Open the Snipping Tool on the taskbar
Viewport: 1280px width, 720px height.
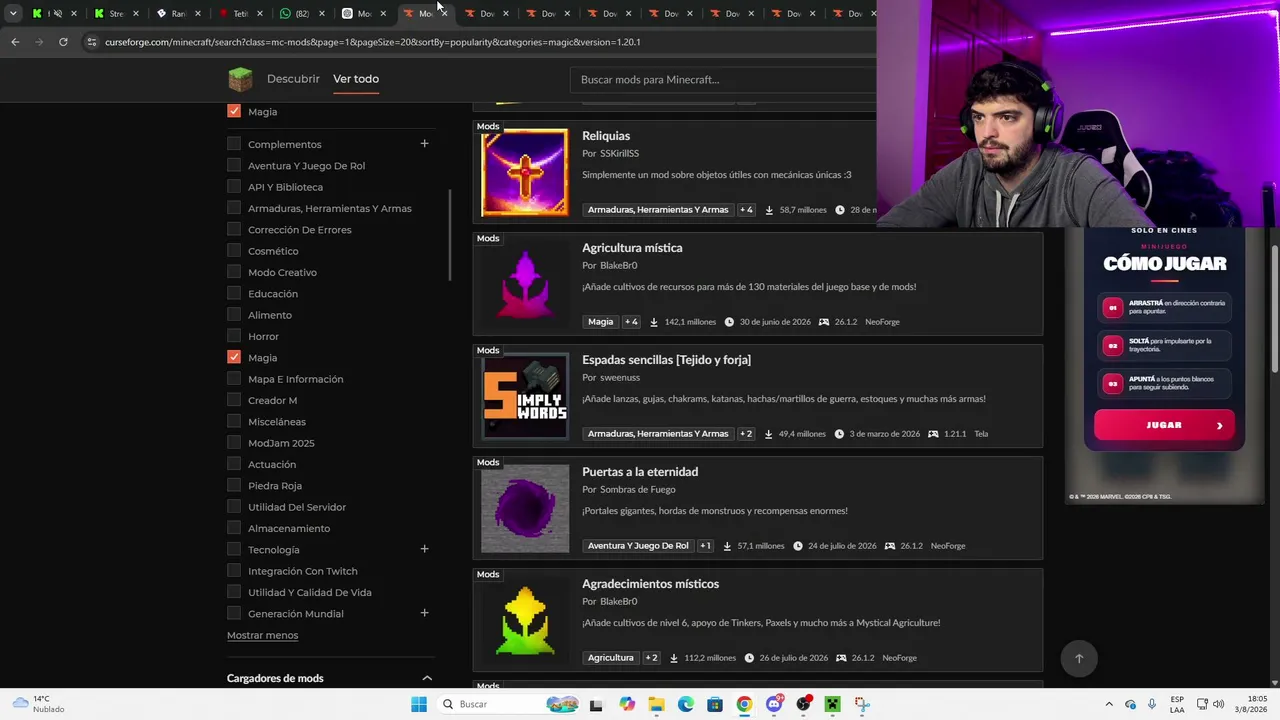point(862,704)
